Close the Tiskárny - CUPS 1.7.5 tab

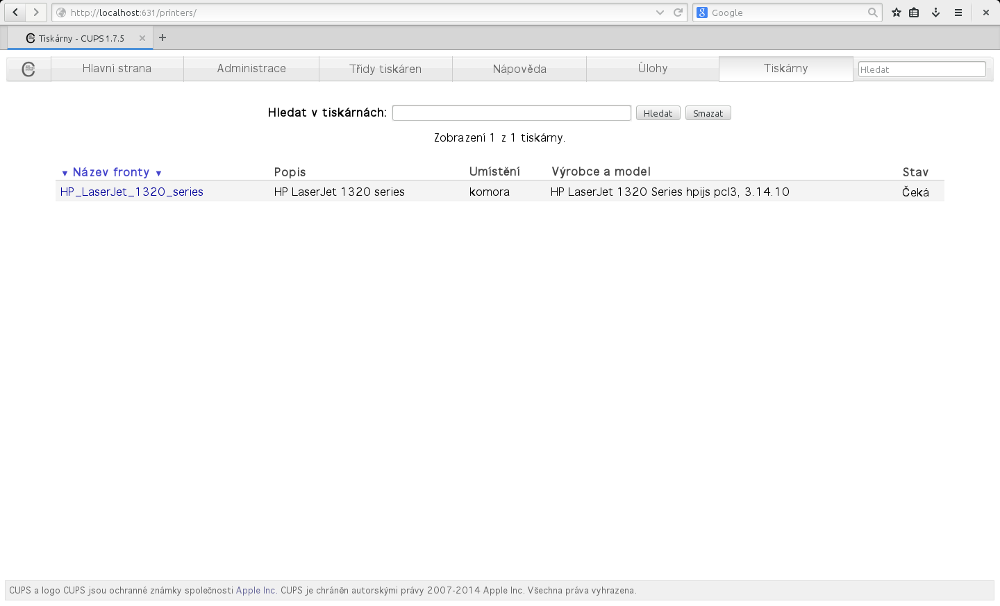click(x=142, y=38)
